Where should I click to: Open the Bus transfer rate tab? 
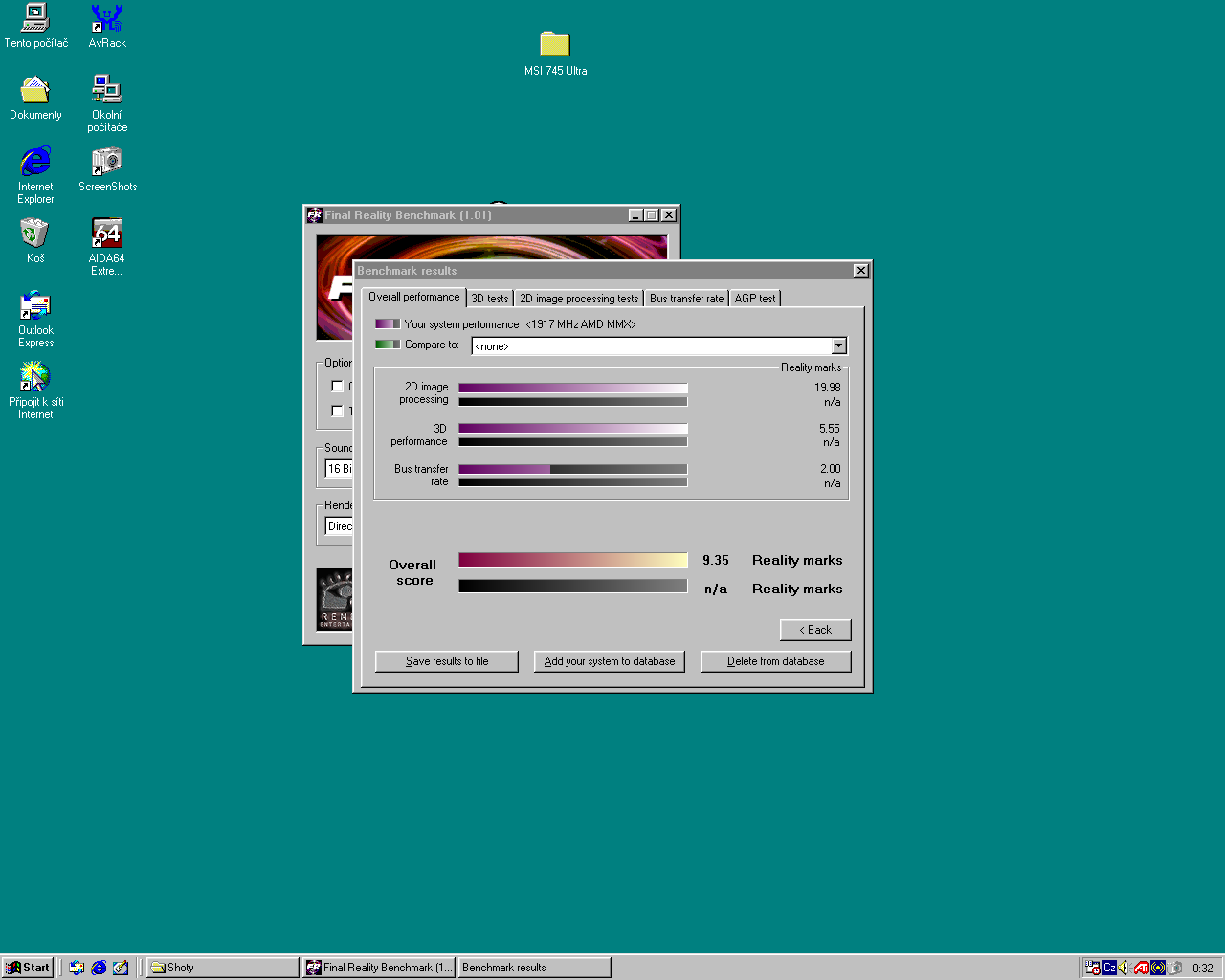point(686,299)
